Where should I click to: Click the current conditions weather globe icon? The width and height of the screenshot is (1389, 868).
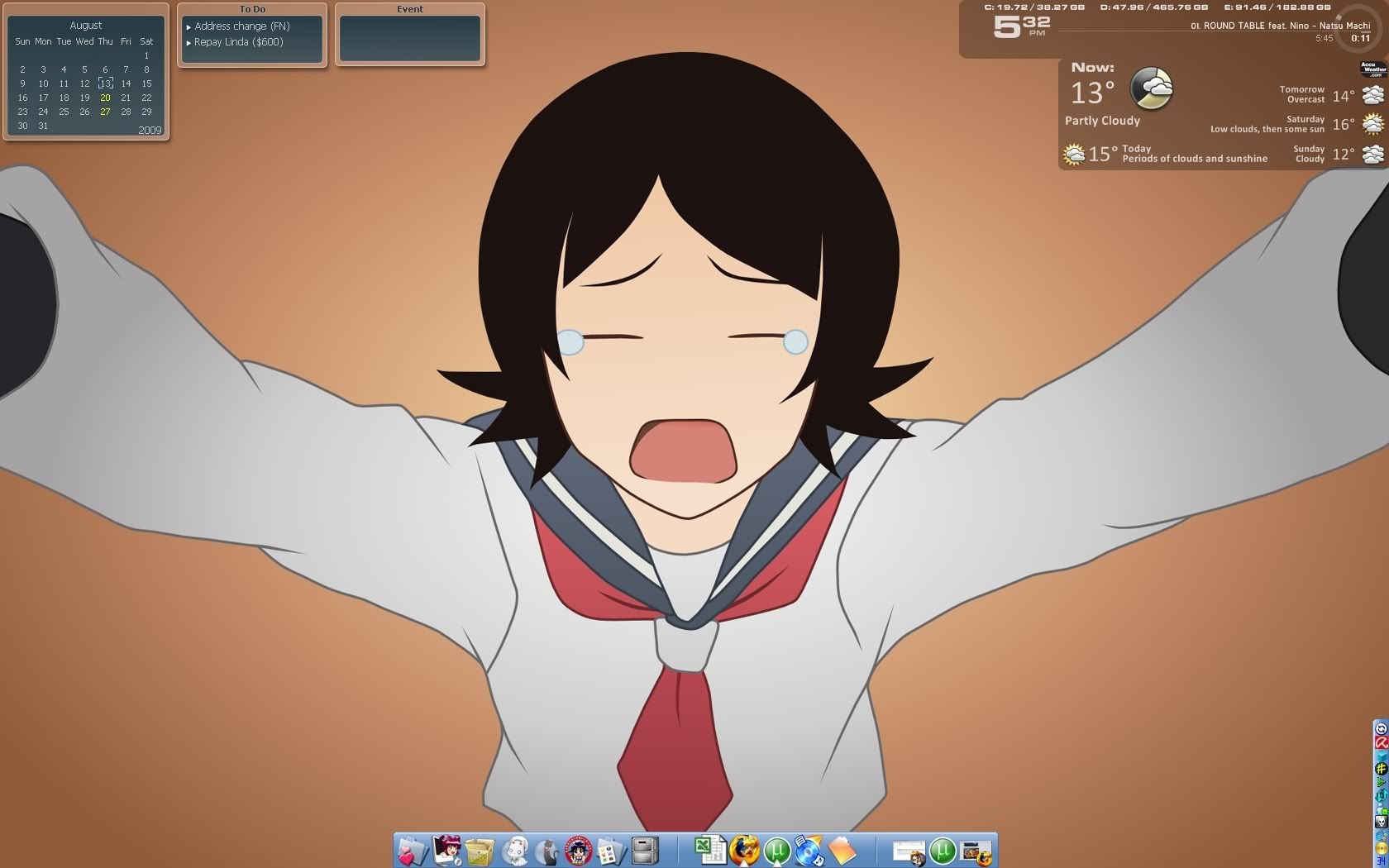pos(1151,88)
